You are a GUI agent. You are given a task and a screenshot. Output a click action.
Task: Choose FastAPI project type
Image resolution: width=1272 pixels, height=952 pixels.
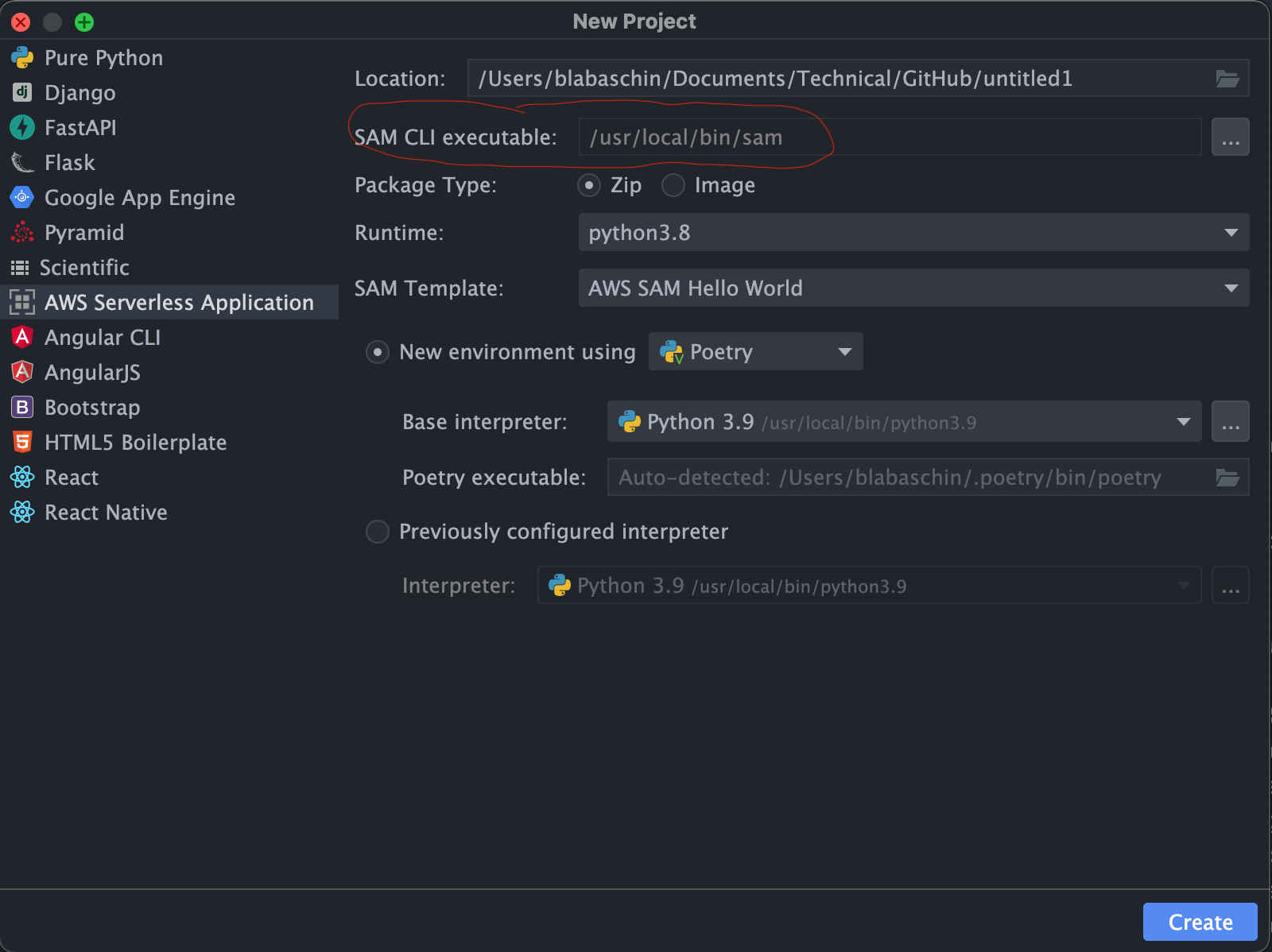169,127
